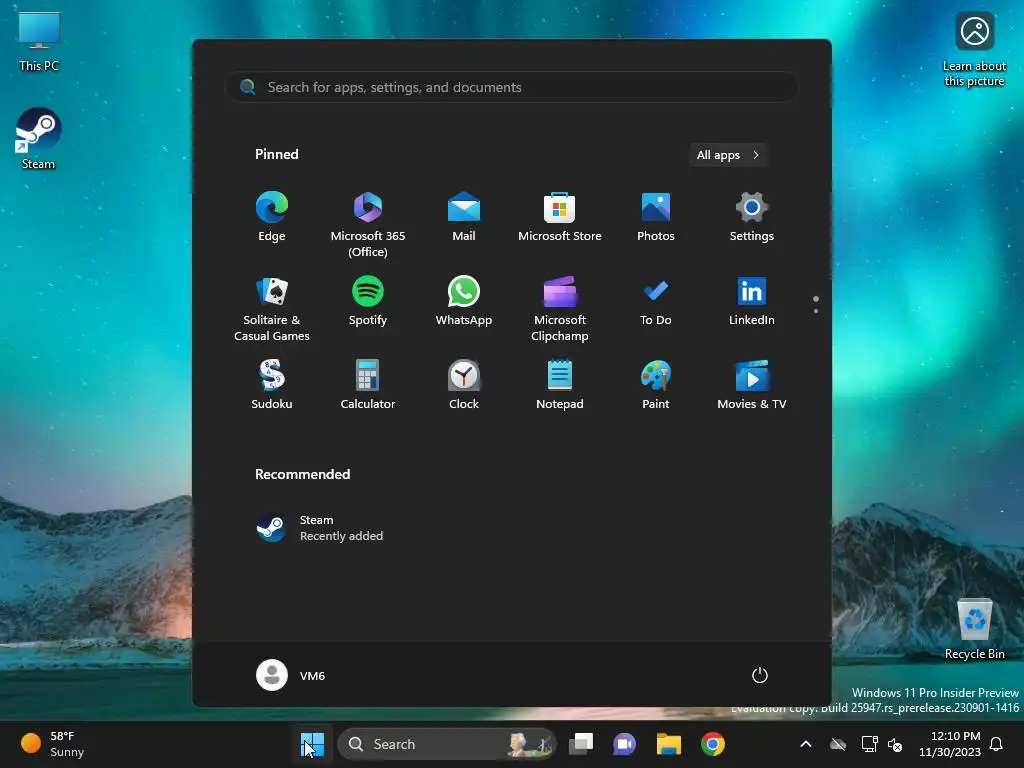Start the Sudoku game
This screenshot has width=1024, height=768.
point(272,385)
